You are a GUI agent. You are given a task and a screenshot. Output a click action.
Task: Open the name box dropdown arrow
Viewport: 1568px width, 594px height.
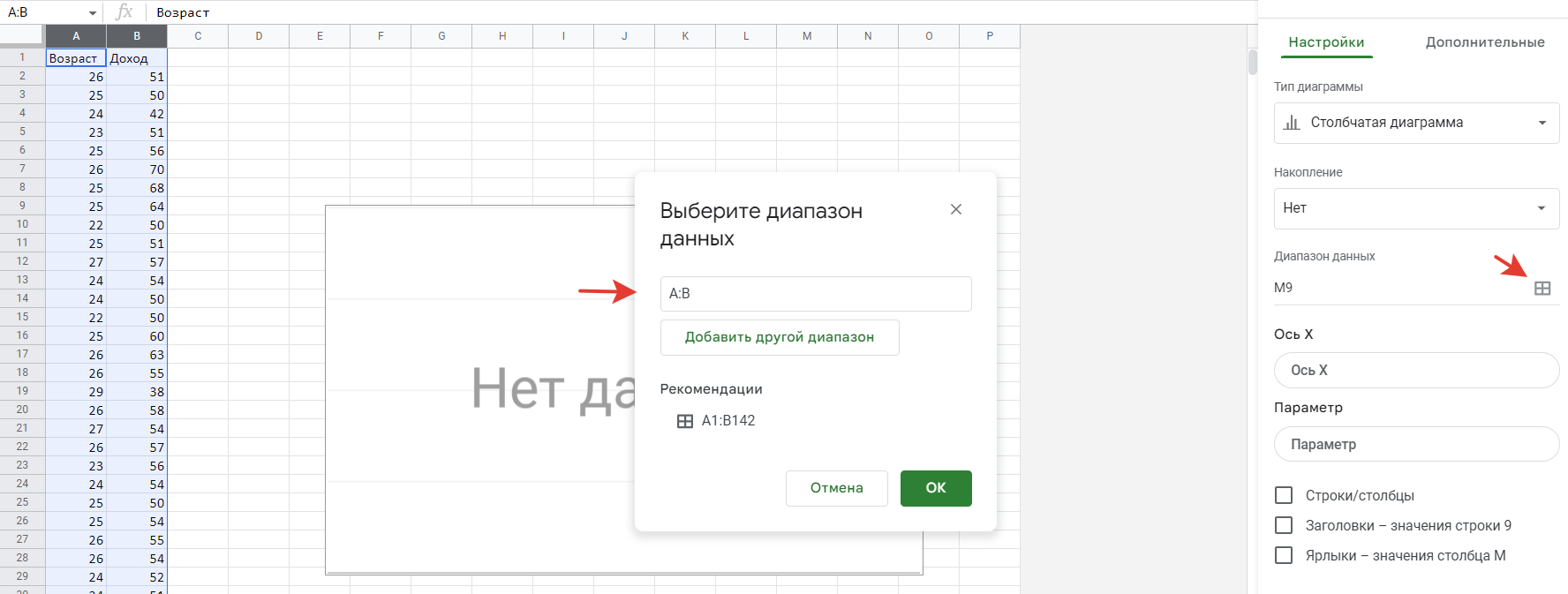[x=93, y=13]
